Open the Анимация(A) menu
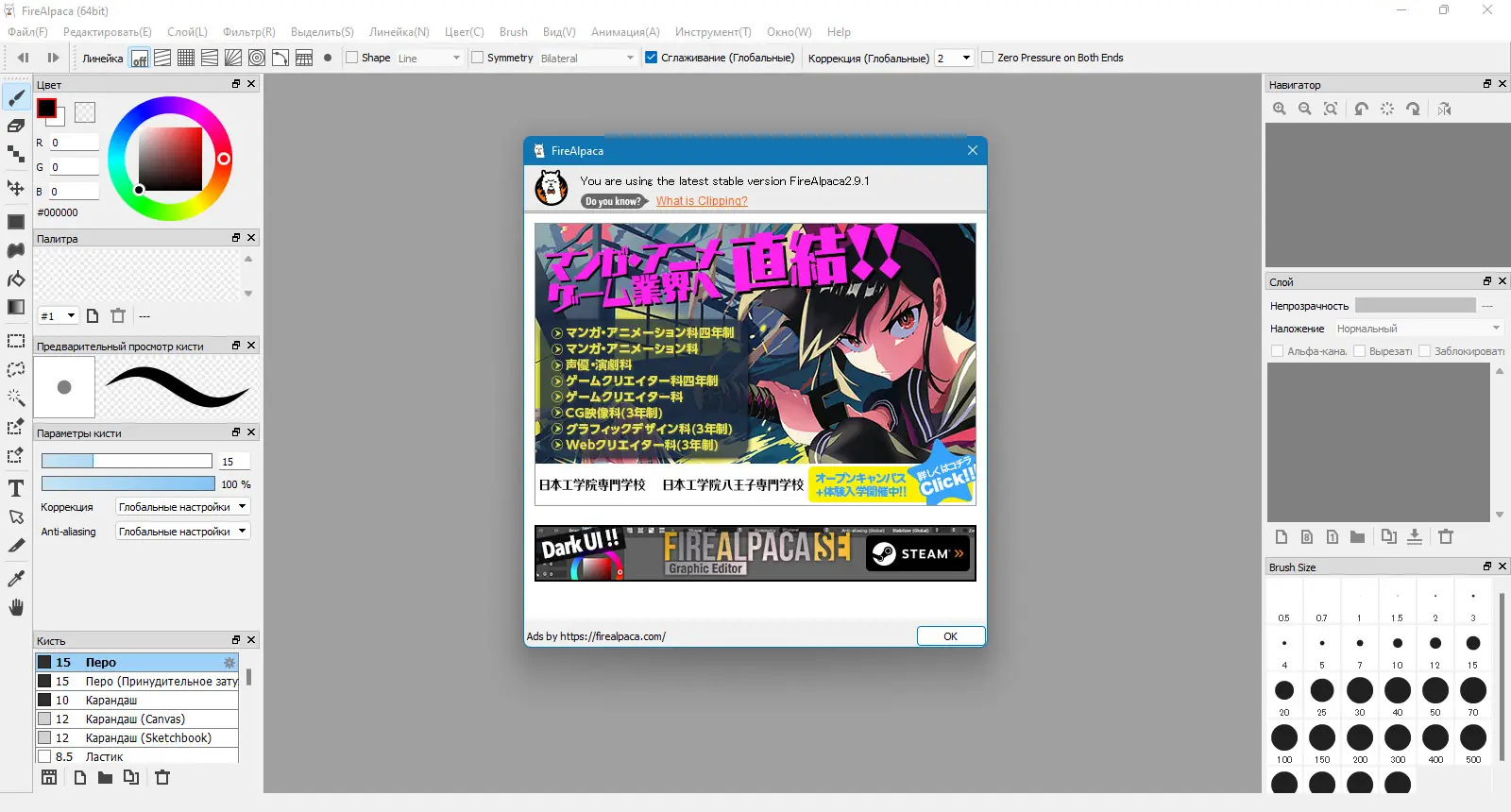This screenshot has width=1511, height=812. (x=625, y=32)
